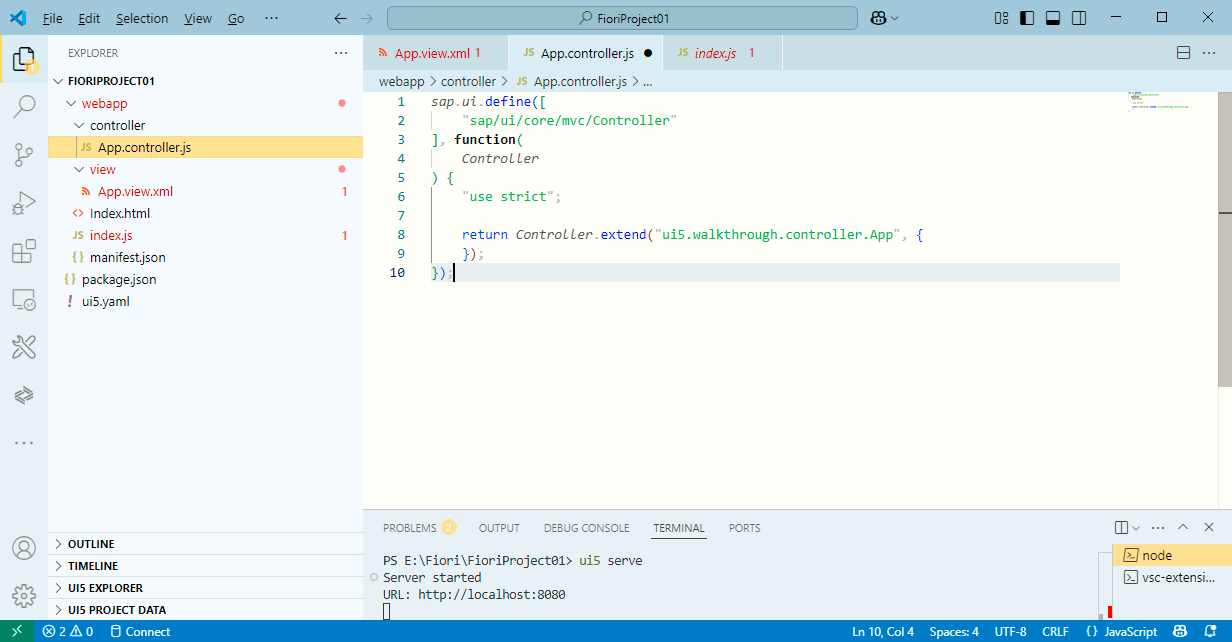The width and height of the screenshot is (1232, 642).
Task: Switch to the DEBUG CONSOLE tab
Action: click(x=587, y=528)
